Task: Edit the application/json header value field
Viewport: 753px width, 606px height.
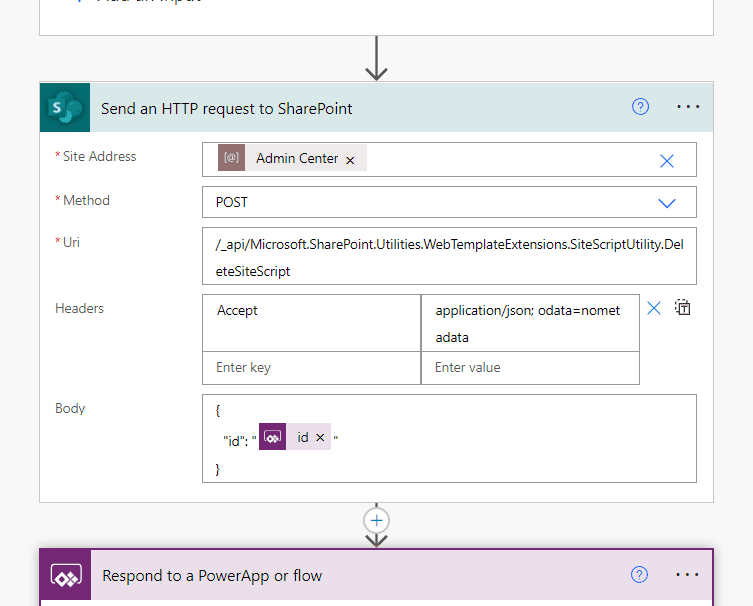Action: pos(530,323)
